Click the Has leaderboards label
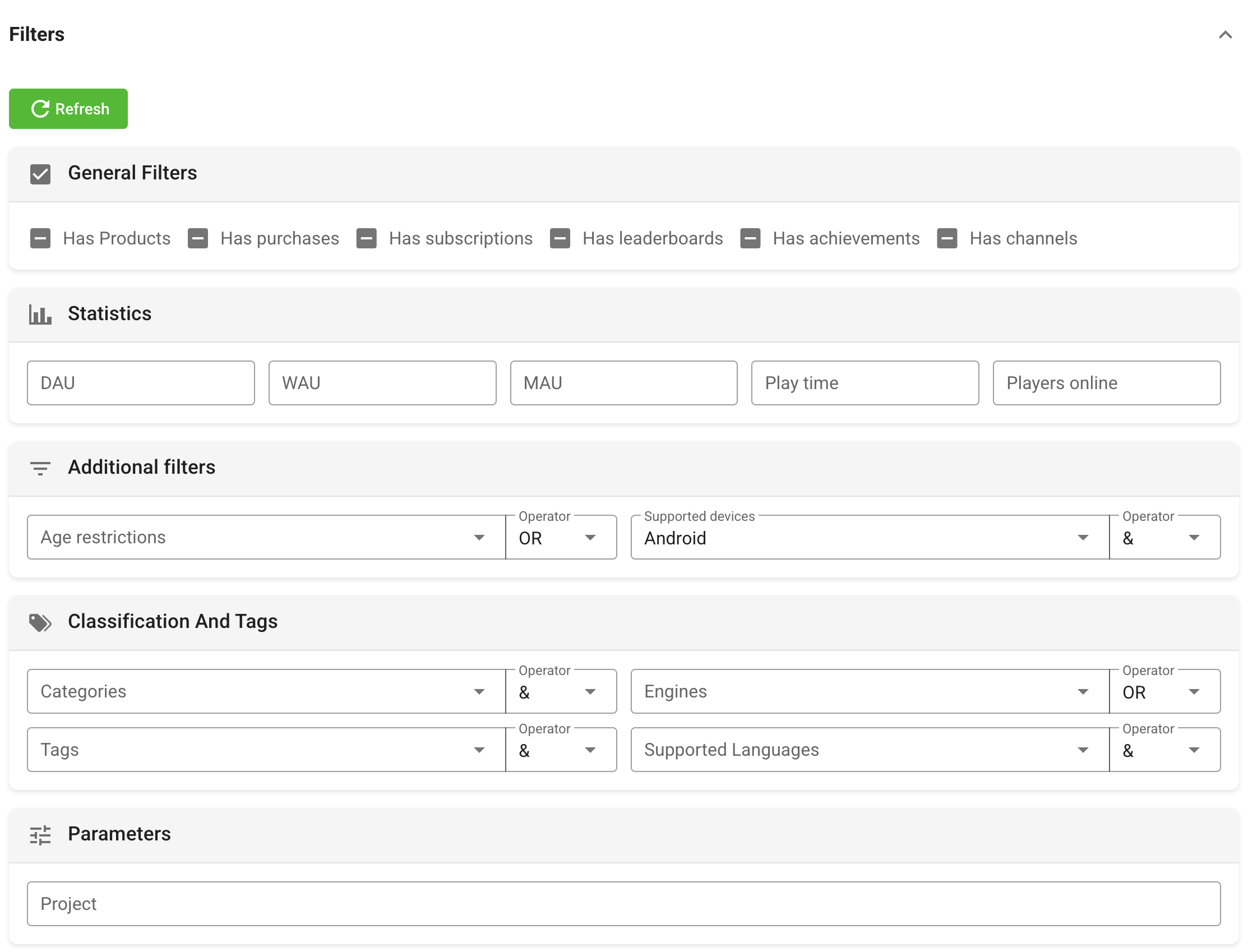Image resolution: width=1248 pixels, height=952 pixels. pyautogui.click(x=653, y=239)
